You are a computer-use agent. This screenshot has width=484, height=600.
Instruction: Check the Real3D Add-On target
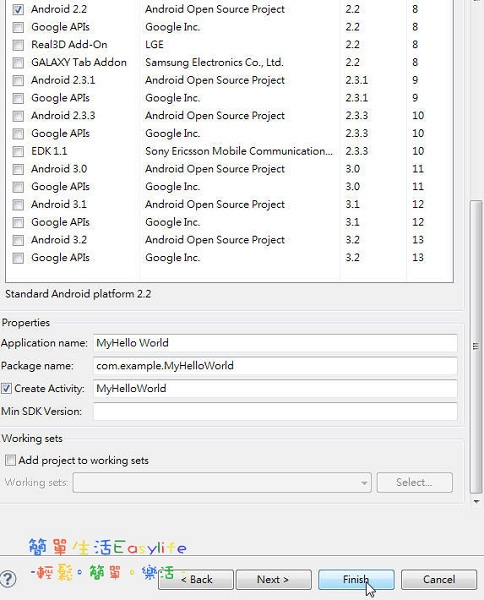[18, 45]
